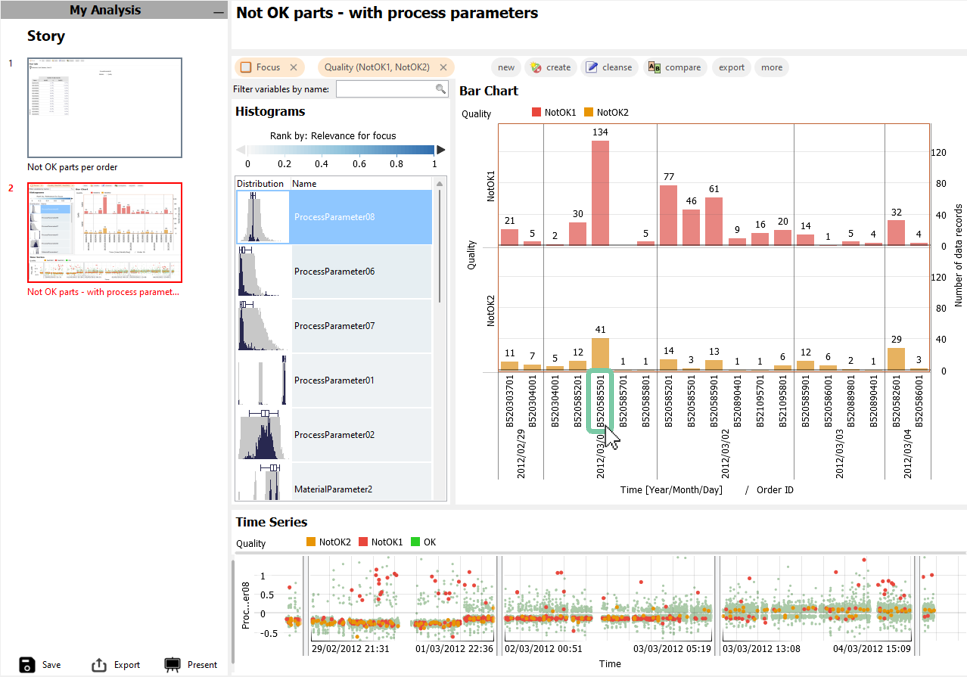
Task: Click the create toolbar icon
Action: (x=535, y=67)
